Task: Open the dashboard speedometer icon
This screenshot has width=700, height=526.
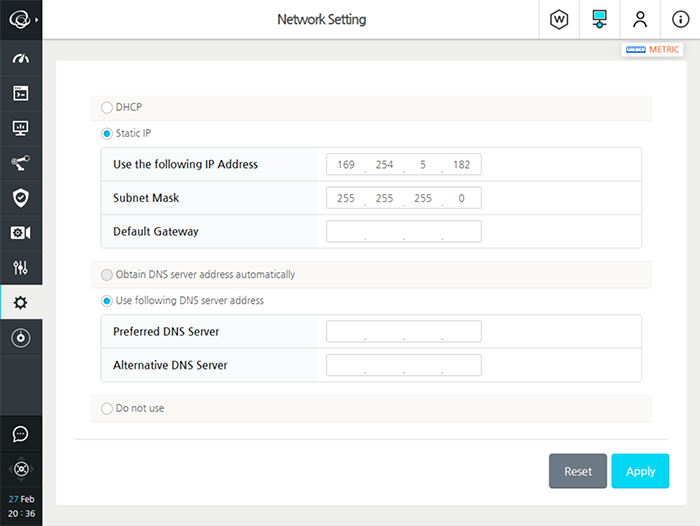Action: pos(21,58)
